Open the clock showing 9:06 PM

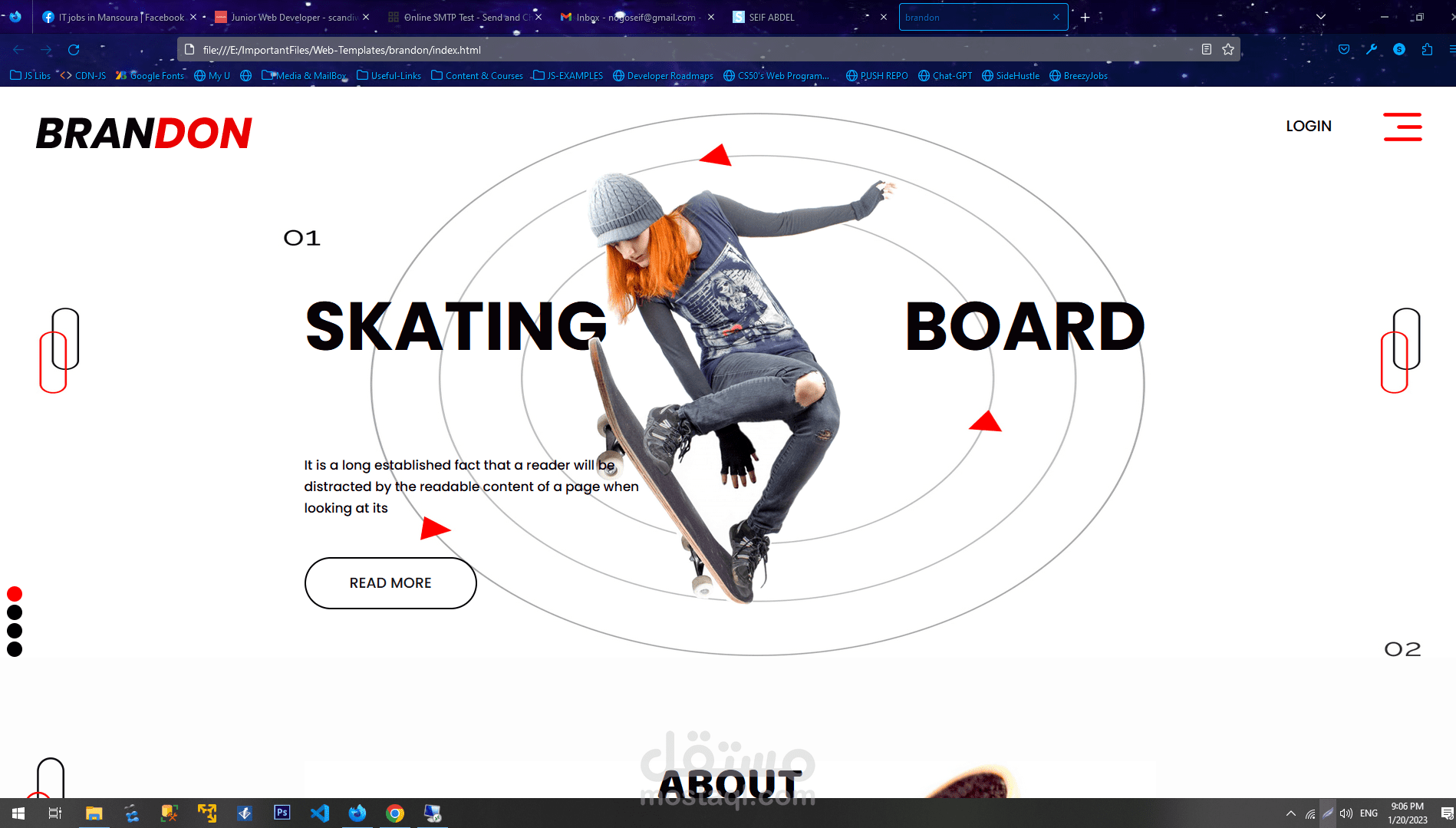coord(1407,813)
